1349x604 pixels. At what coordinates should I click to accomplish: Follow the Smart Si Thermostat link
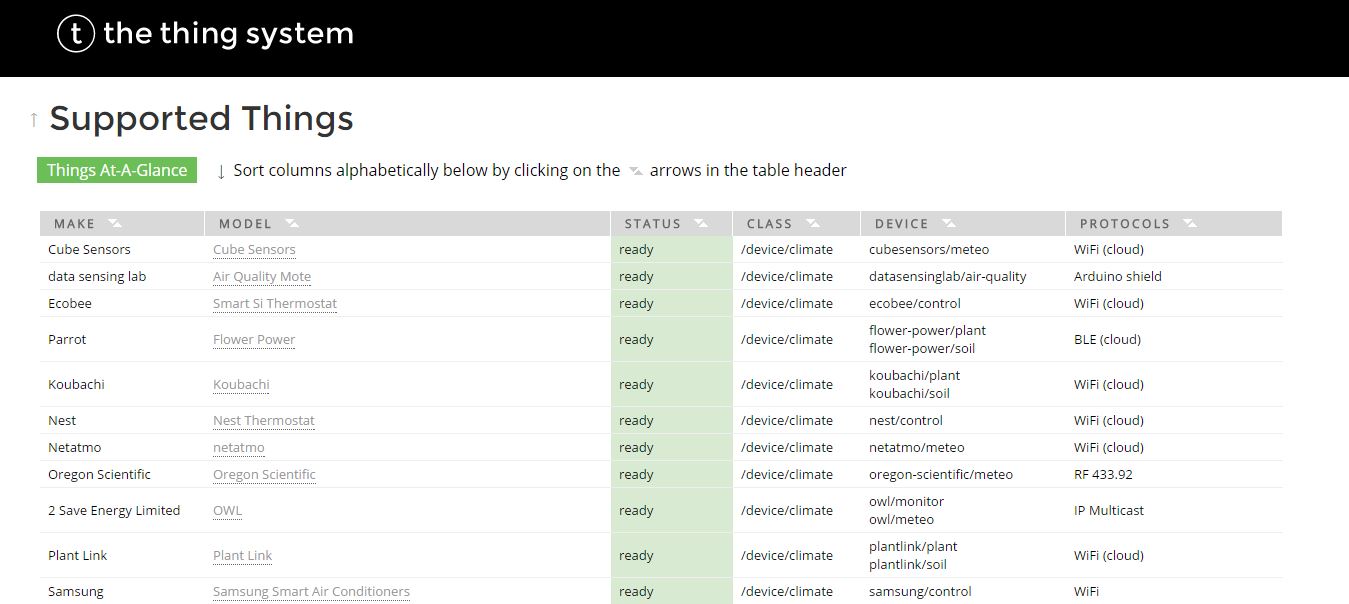(275, 304)
